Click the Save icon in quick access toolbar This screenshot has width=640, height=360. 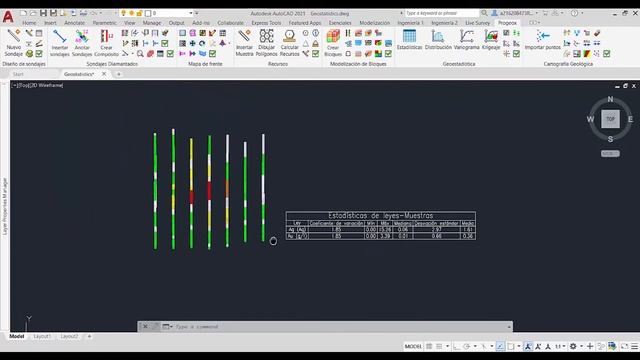43,13
